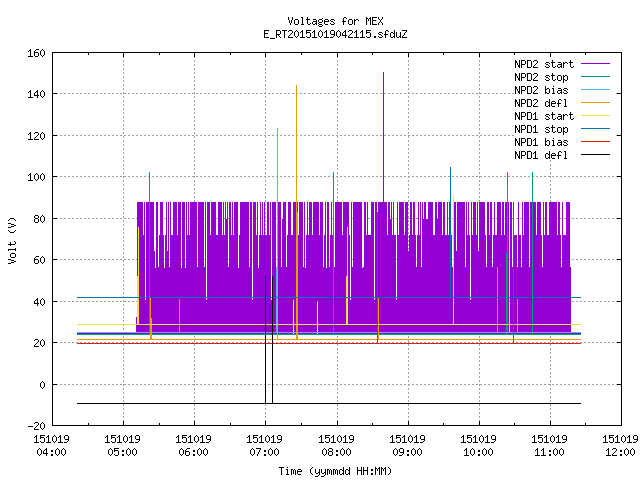Click the NPD1 bias legend label
This screenshot has height=480, width=640.
coord(541,142)
